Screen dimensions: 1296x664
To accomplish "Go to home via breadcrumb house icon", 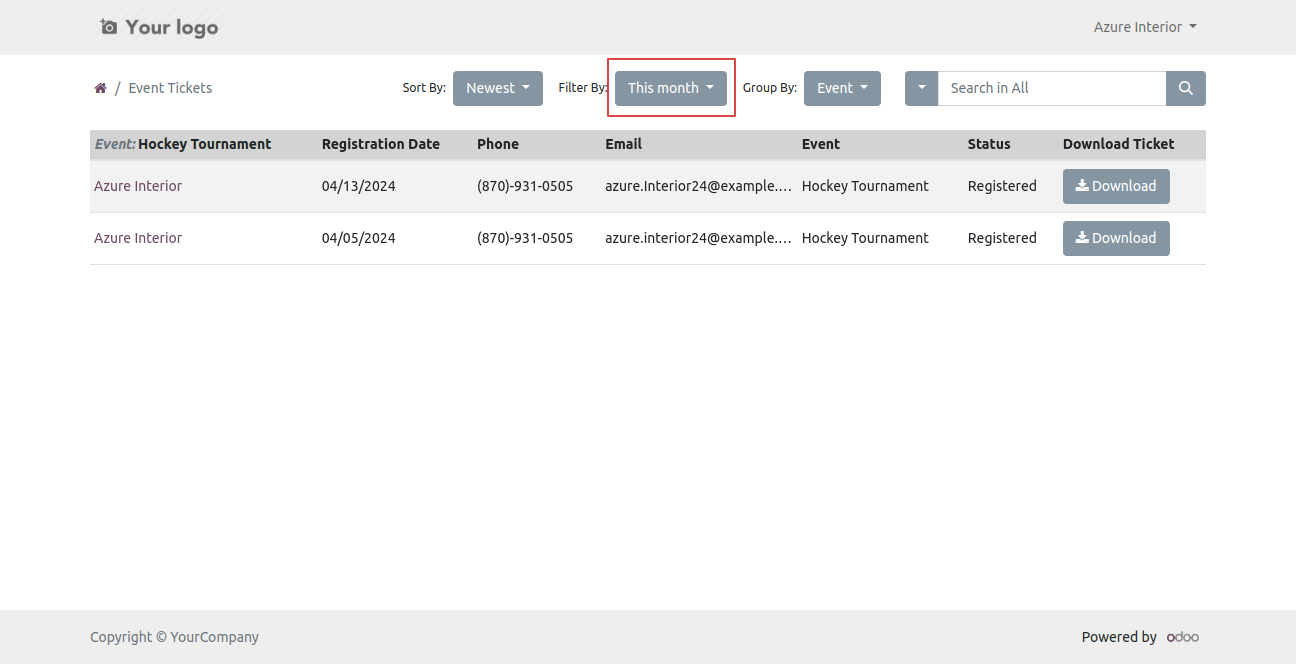I will click(100, 88).
